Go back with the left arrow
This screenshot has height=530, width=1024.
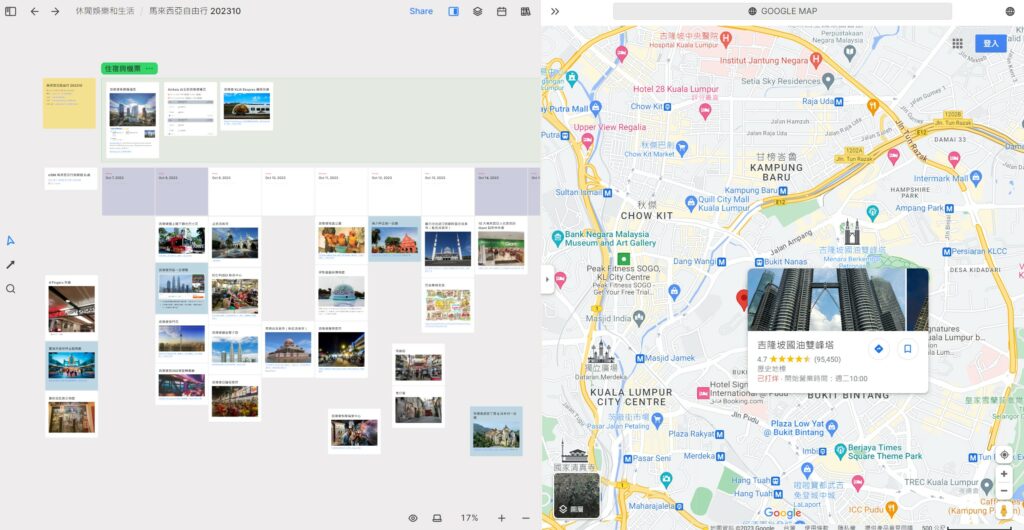35,11
